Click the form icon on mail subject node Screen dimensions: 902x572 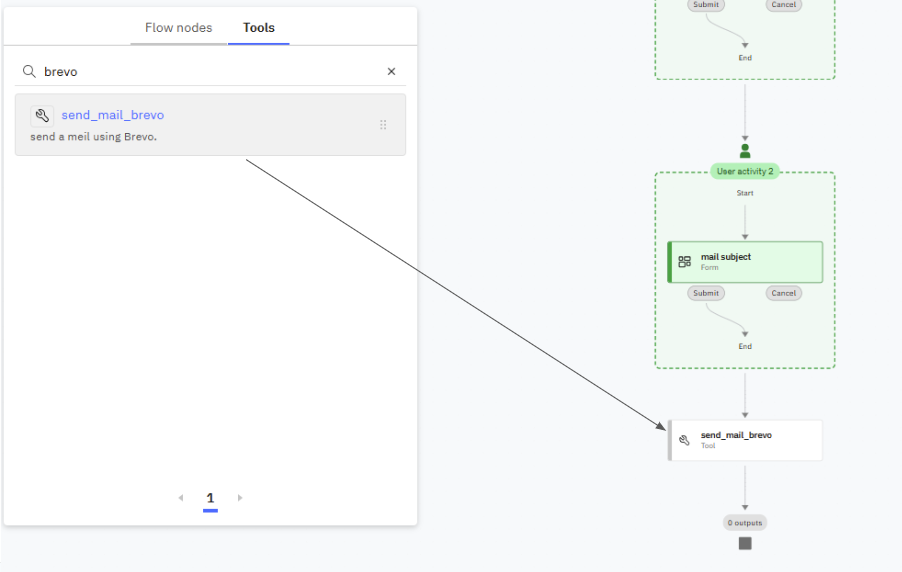tap(685, 262)
